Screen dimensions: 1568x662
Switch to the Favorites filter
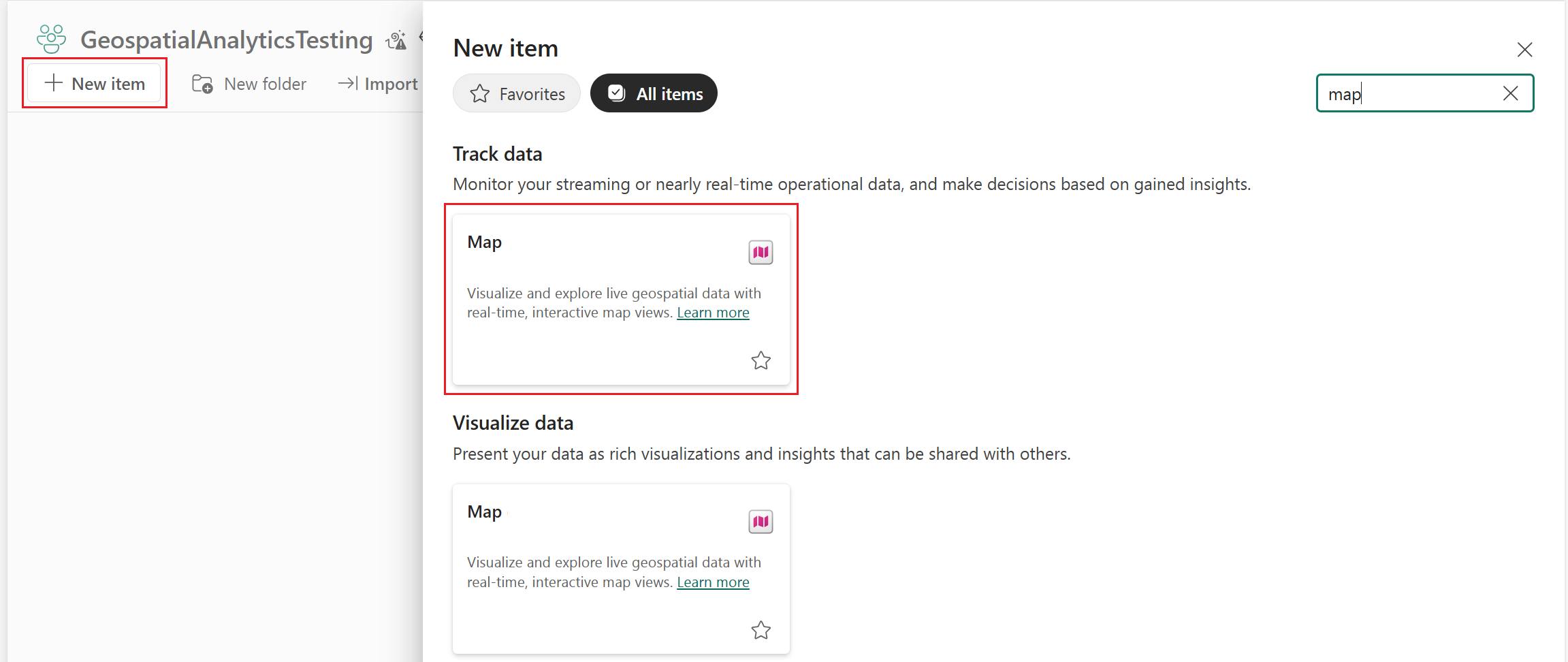517,93
